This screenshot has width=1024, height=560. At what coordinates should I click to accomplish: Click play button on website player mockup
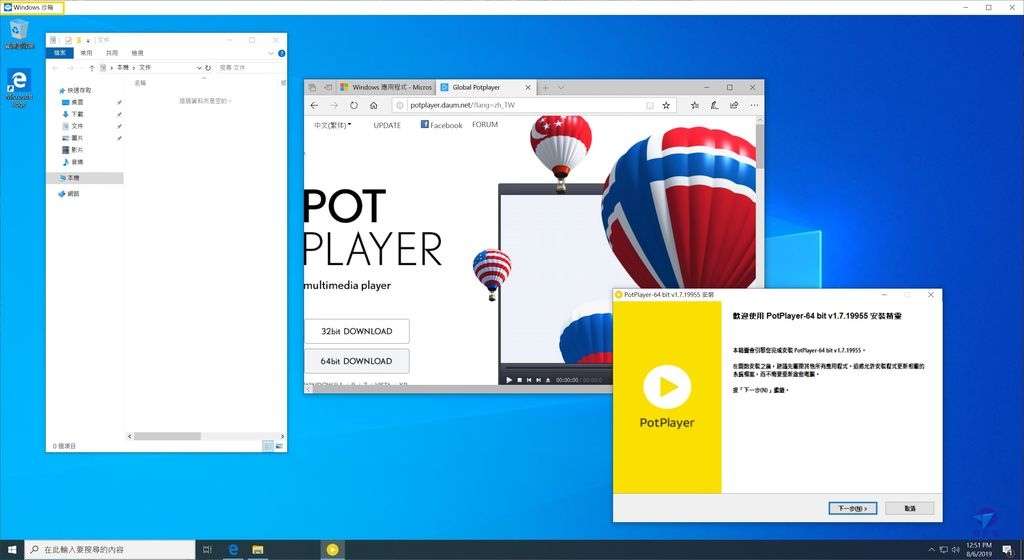click(x=509, y=380)
